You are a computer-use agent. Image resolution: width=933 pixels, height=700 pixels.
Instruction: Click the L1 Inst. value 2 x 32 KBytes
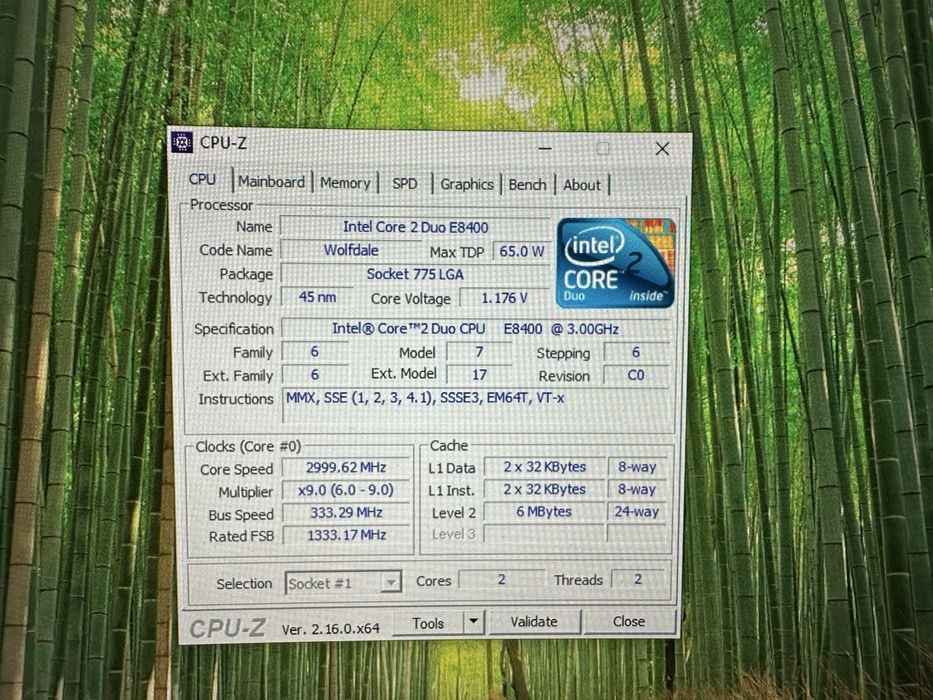[x=544, y=489]
